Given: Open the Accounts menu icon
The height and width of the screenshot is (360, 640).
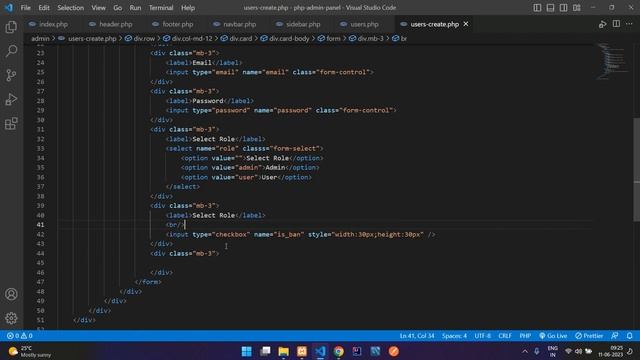Looking at the screenshot, I should pos(11,294).
